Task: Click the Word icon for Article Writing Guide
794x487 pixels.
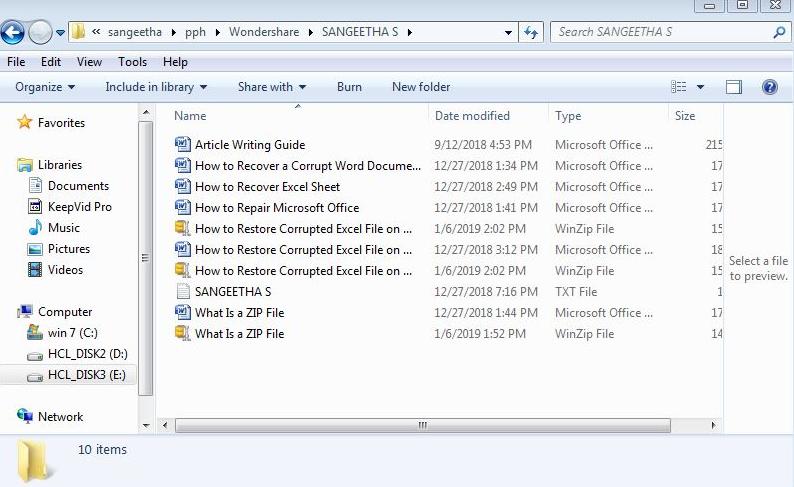Action: pyautogui.click(x=182, y=145)
